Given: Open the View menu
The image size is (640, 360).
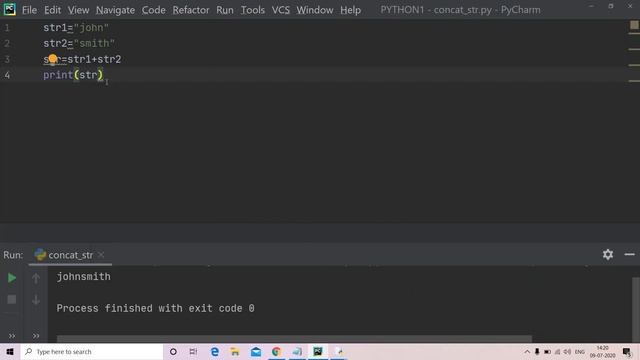Looking at the screenshot, I should click(x=78, y=10).
